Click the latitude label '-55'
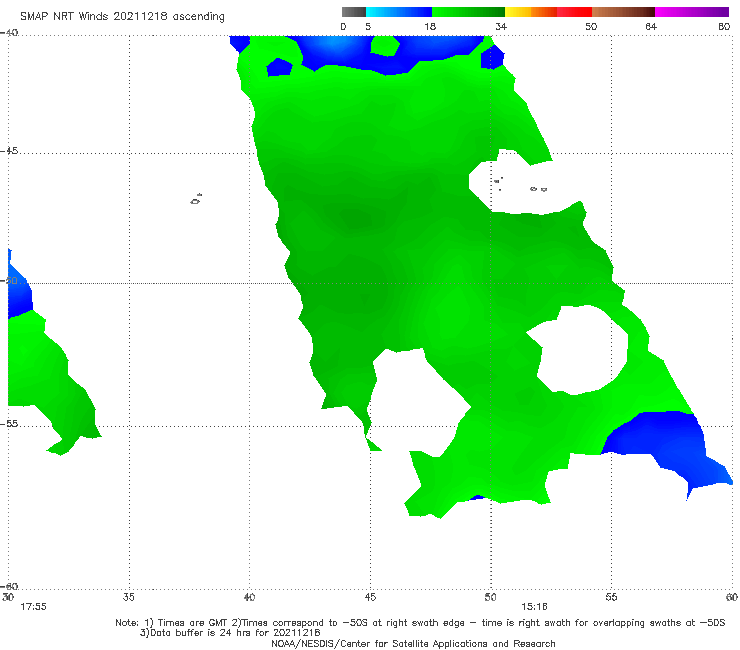Viewport: 740px width, 650px height. pos(9,424)
